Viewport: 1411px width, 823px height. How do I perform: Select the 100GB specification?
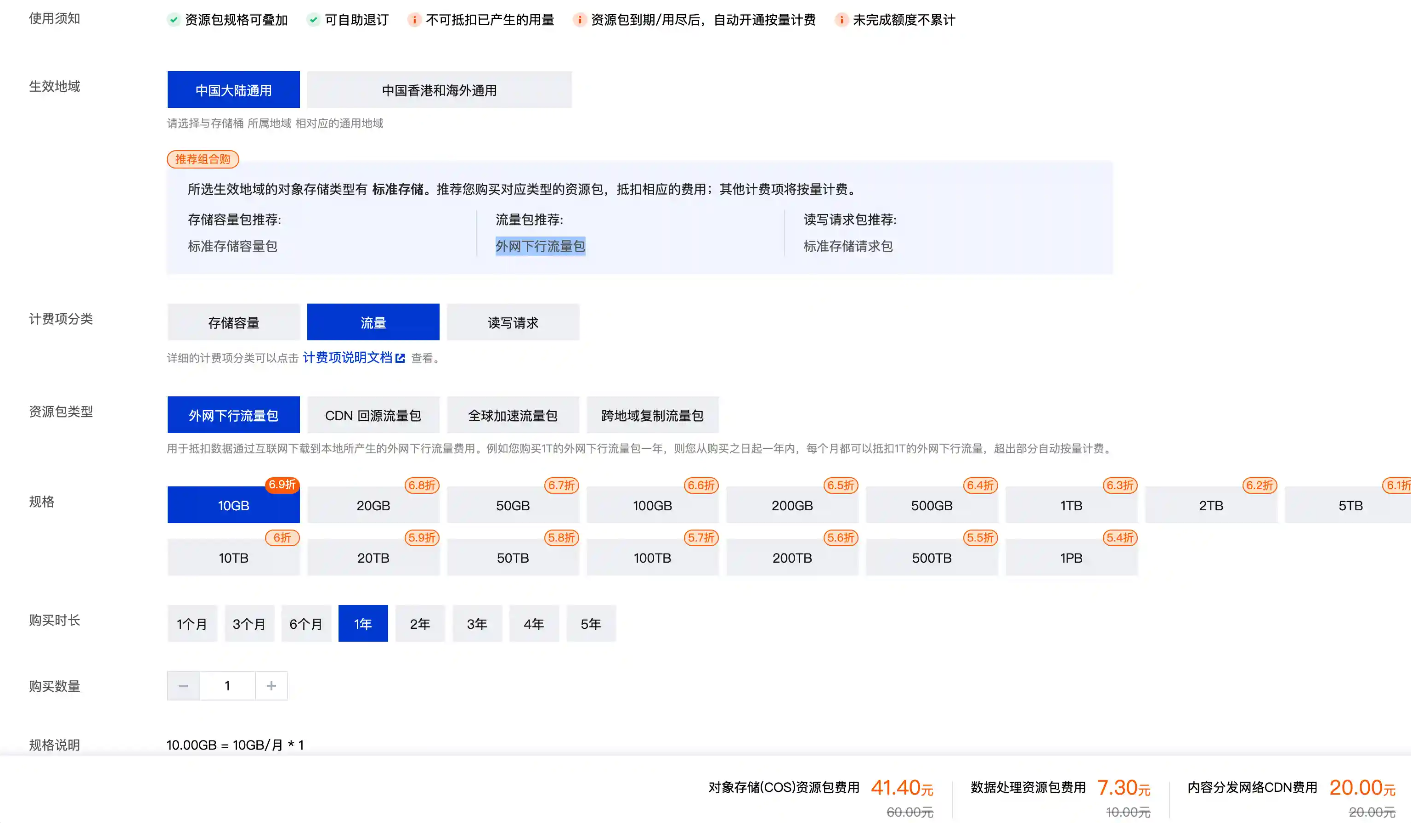pos(653,505)
